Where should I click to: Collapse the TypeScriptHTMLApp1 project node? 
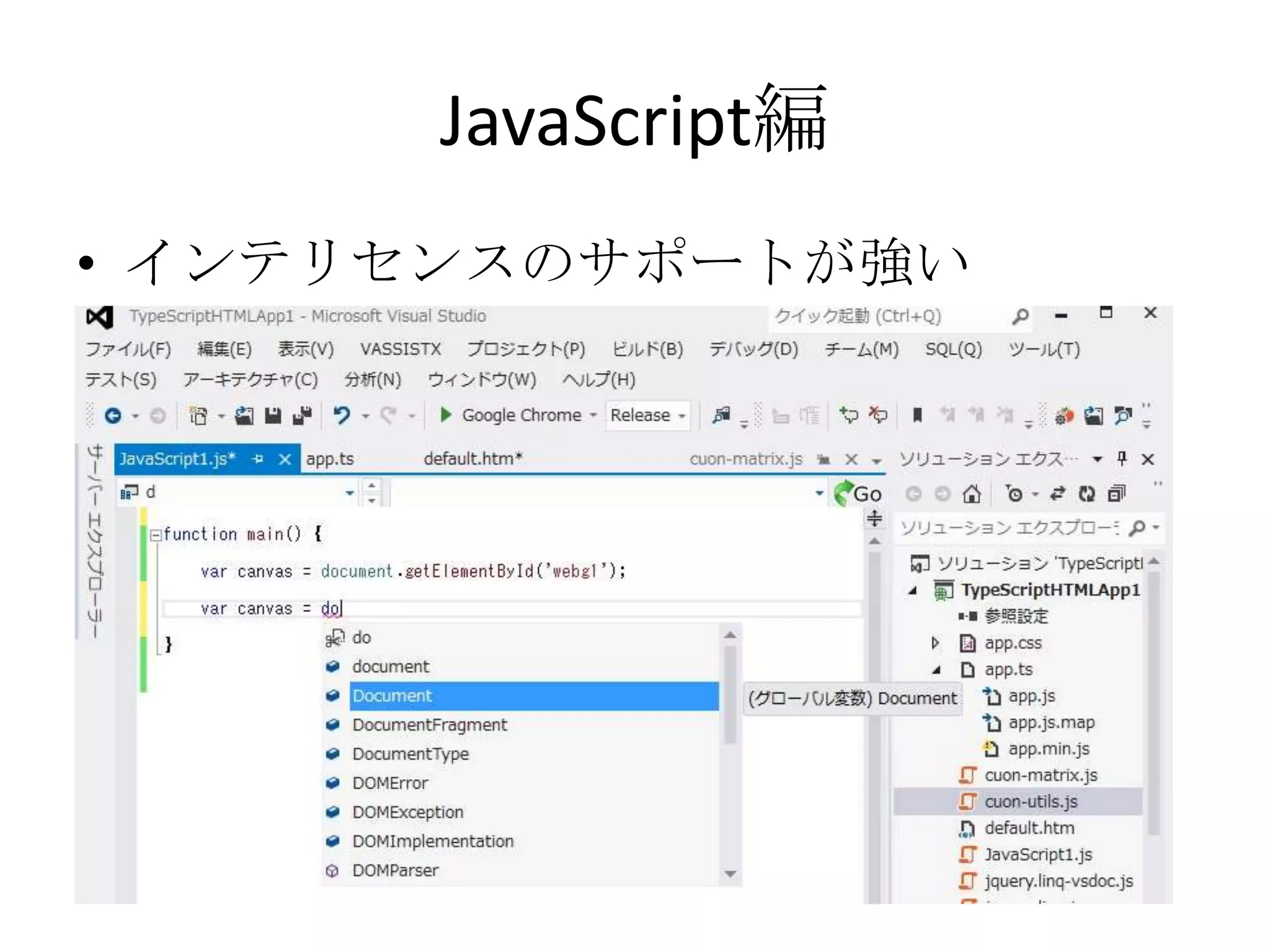tap(912, 591)
